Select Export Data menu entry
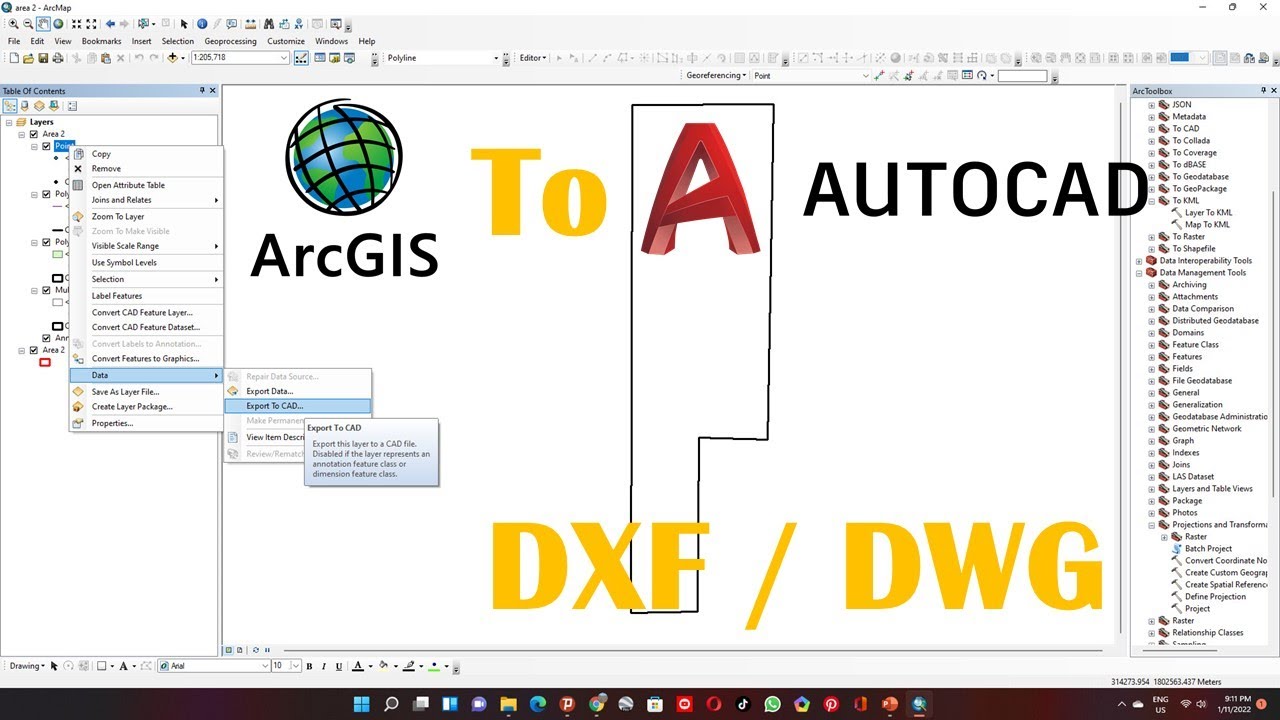This screenshot has width=1280, height=720. click(298, 391)
